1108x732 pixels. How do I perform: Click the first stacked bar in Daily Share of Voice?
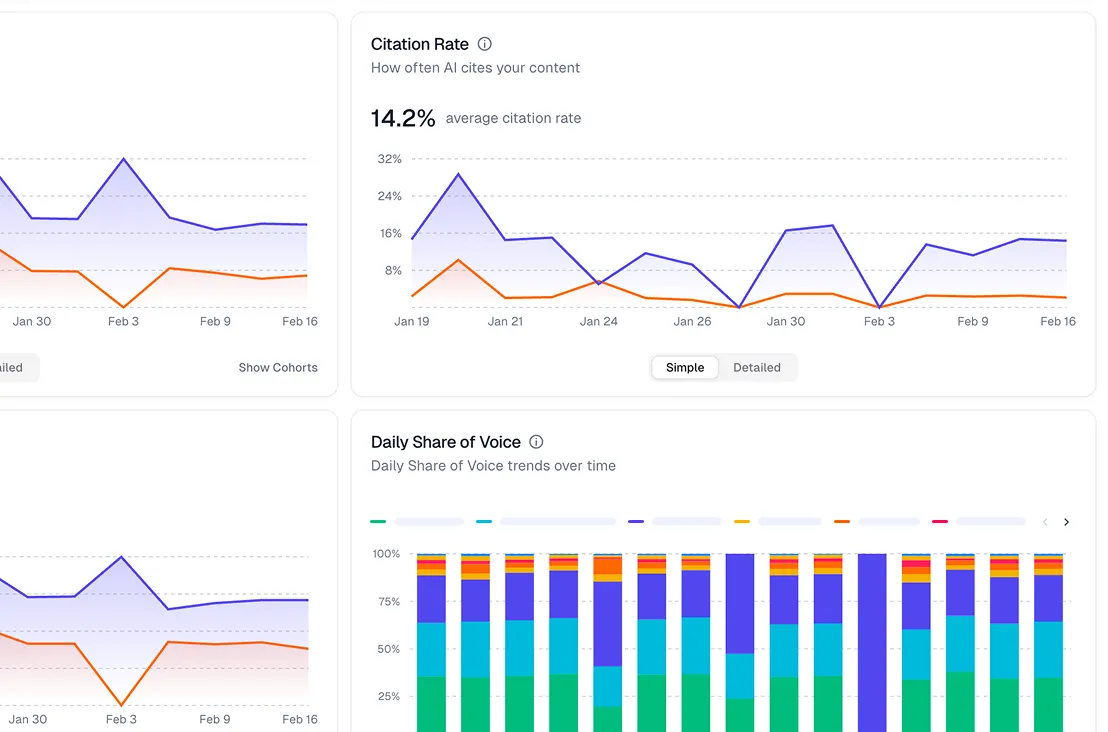(x=431, y=640)
